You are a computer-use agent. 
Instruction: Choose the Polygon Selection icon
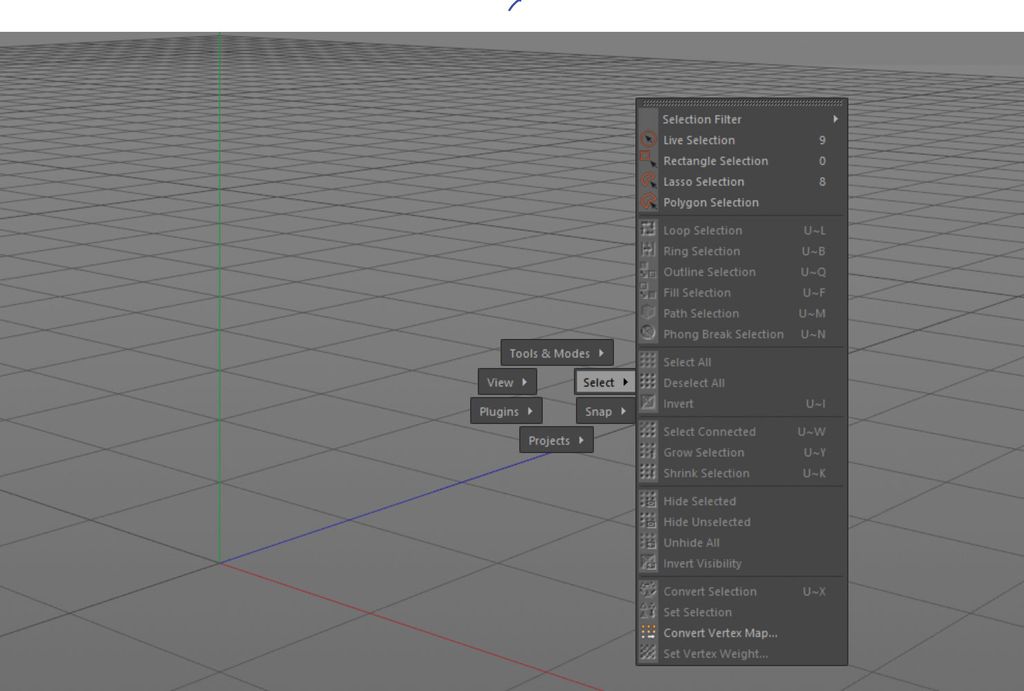coord(648,202)
